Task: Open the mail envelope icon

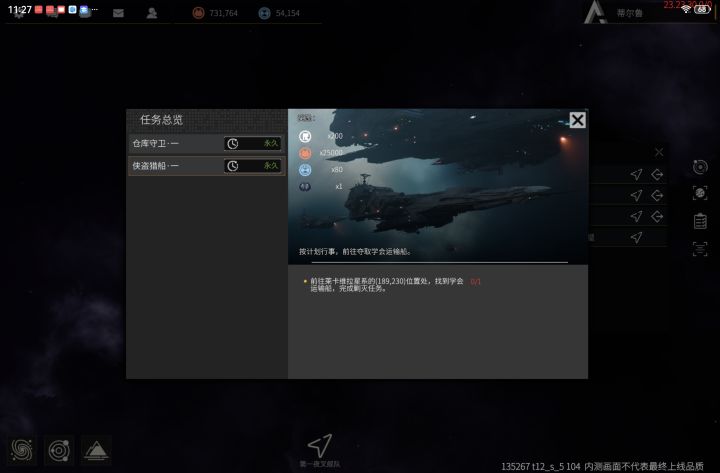Action: click(118, 13)
